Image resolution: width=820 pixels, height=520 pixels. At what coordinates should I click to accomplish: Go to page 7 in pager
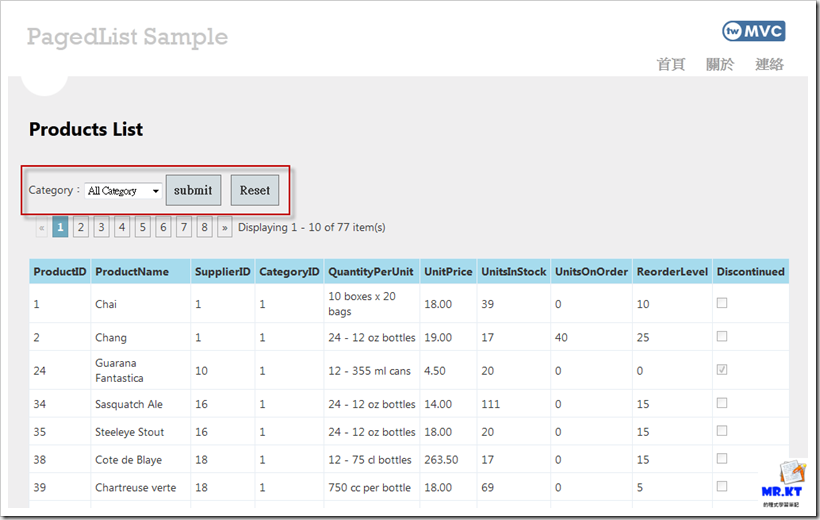[184, 228]
